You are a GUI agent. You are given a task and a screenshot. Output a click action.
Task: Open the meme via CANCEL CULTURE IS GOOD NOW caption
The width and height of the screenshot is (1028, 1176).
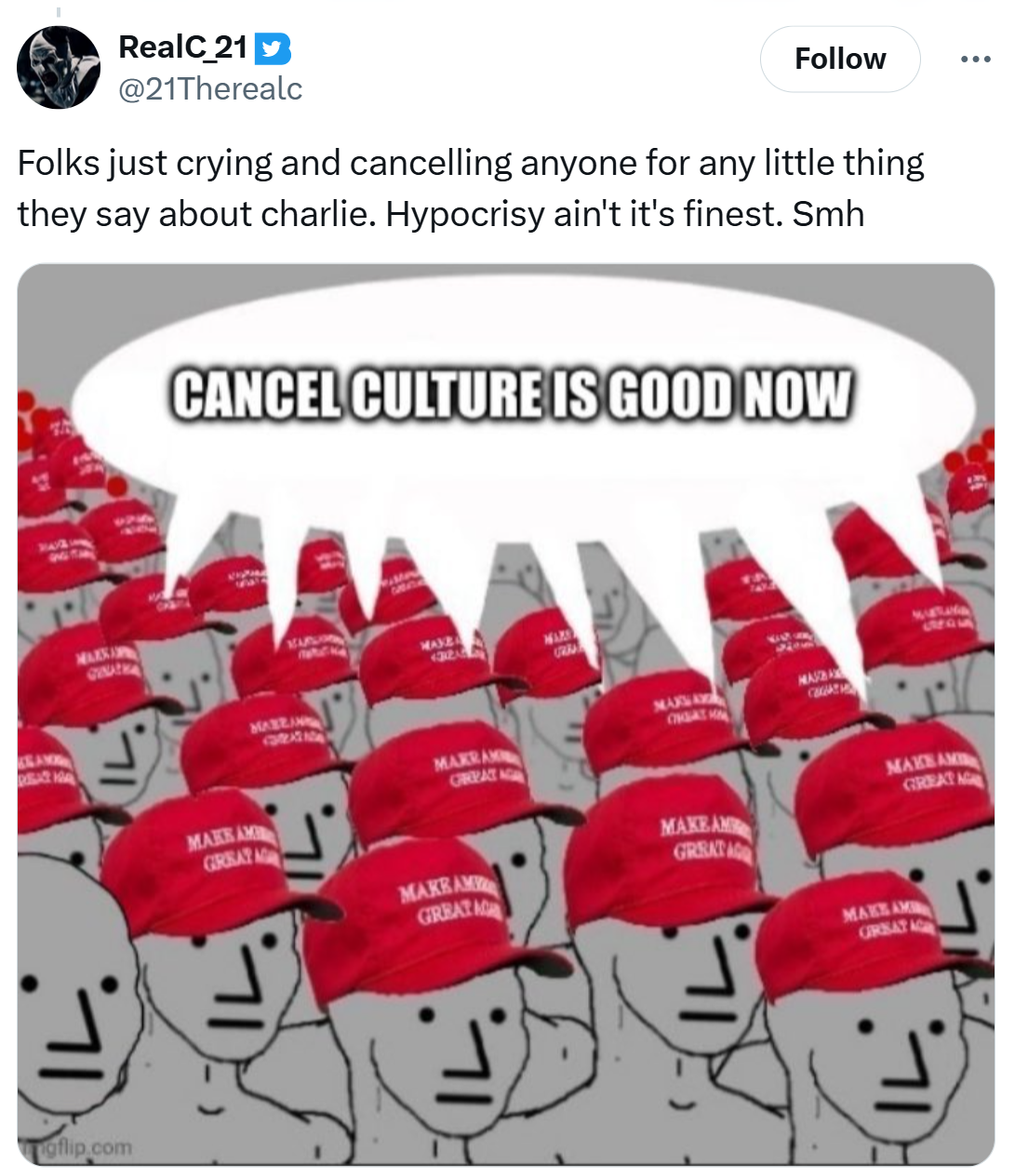tap(511, 395)
